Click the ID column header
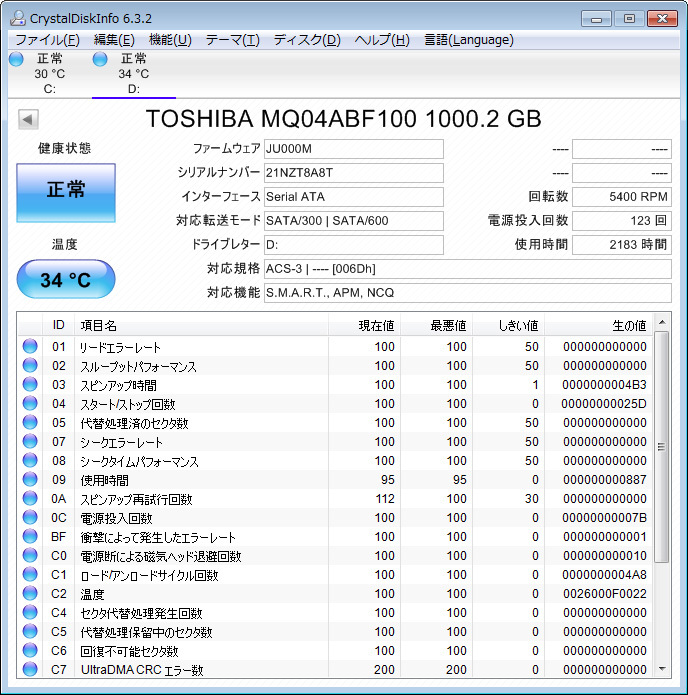This screenshot has width=688, height=695. click(59, 325)
